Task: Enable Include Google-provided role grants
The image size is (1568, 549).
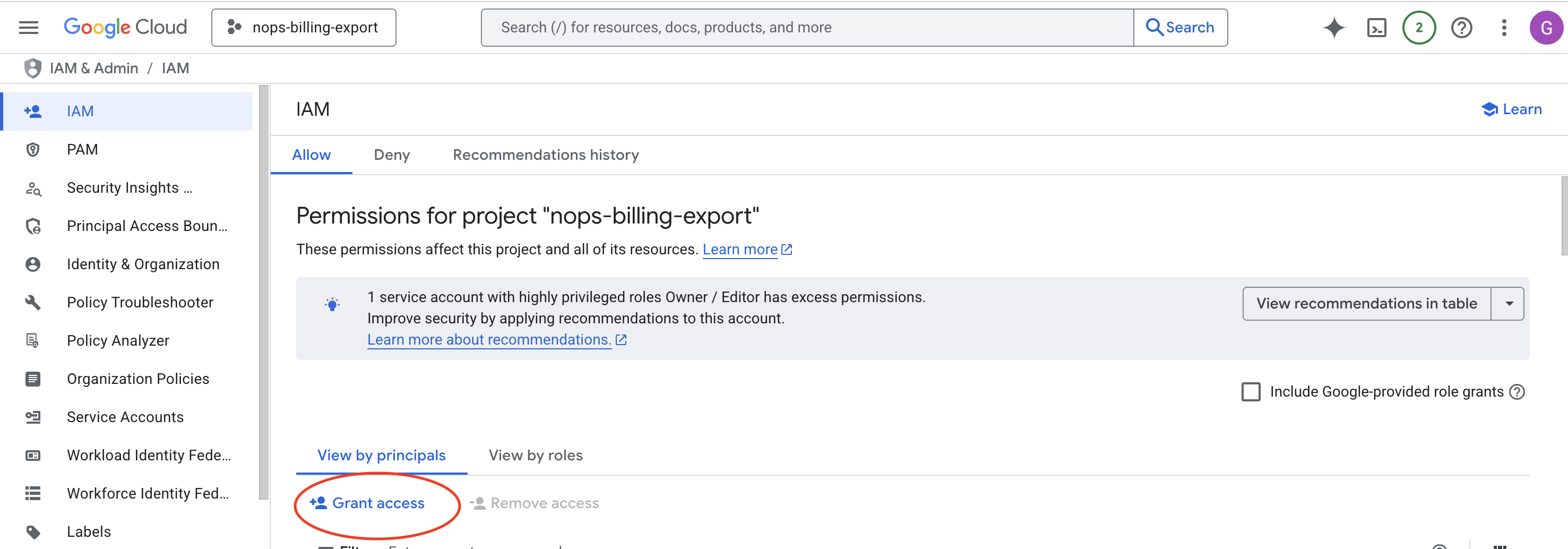Action: point(1250,392)
